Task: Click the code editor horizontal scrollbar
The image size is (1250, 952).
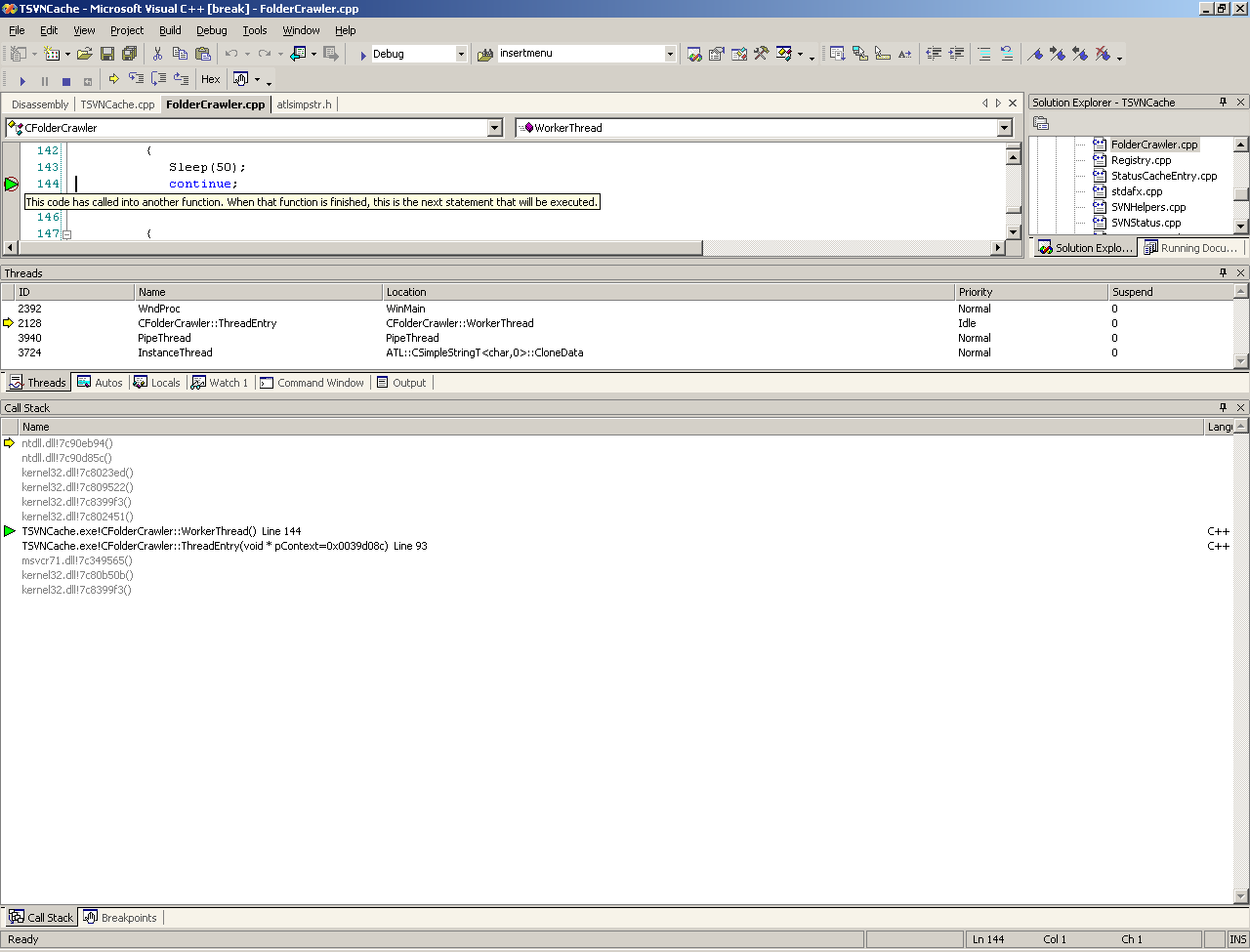Action: (x=359, y=248)
